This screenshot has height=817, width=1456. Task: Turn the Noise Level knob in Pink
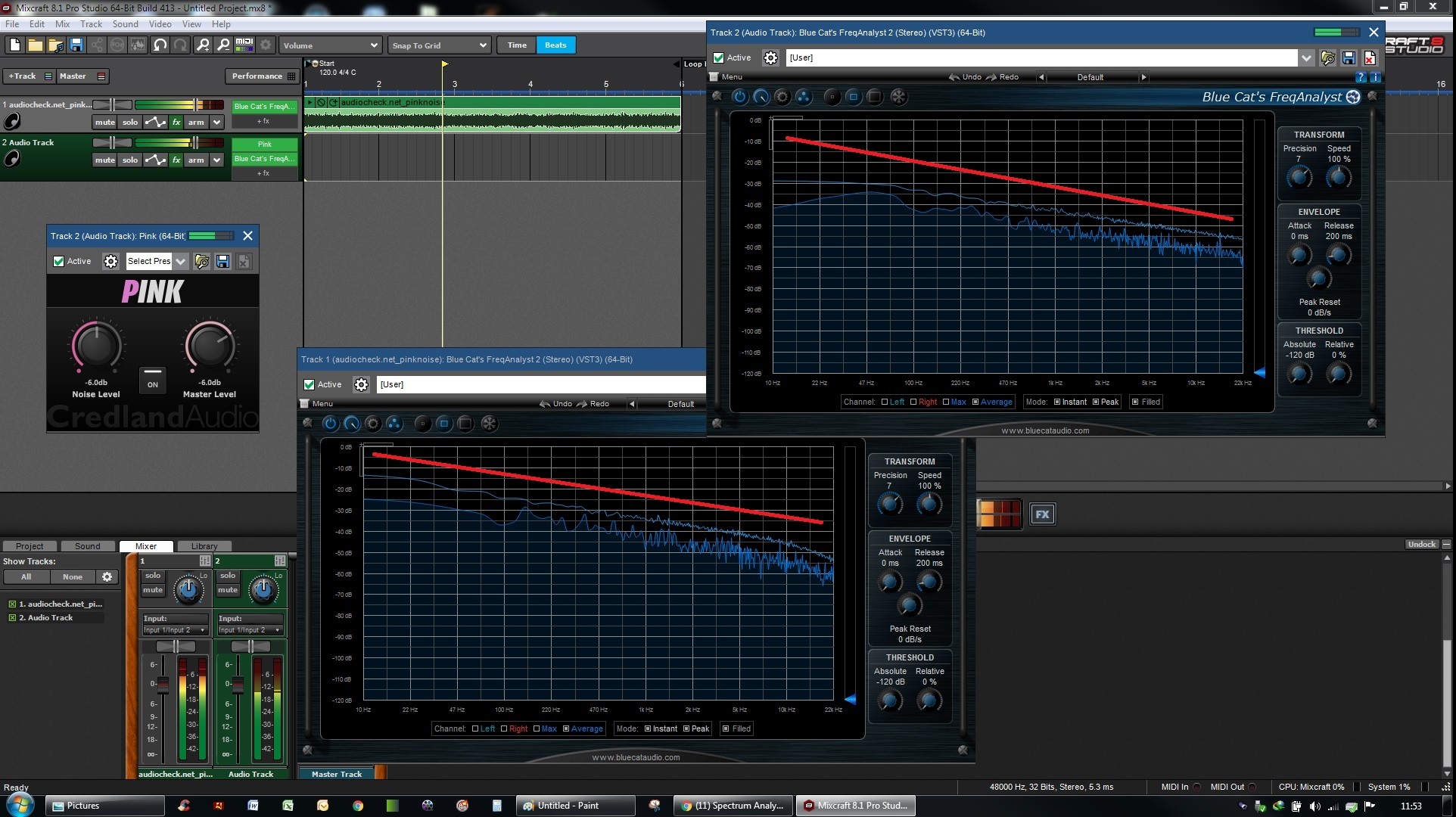pyautogui.click(x=96, y=346)
